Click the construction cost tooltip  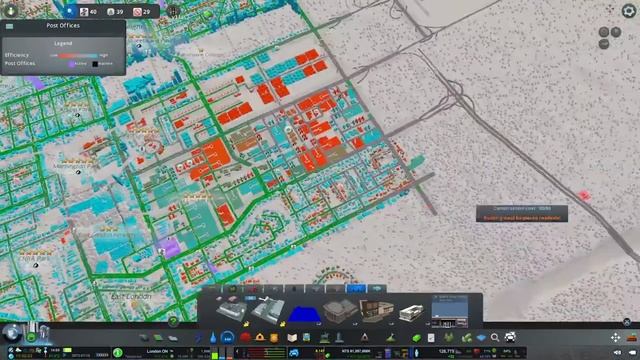[522, 213]
